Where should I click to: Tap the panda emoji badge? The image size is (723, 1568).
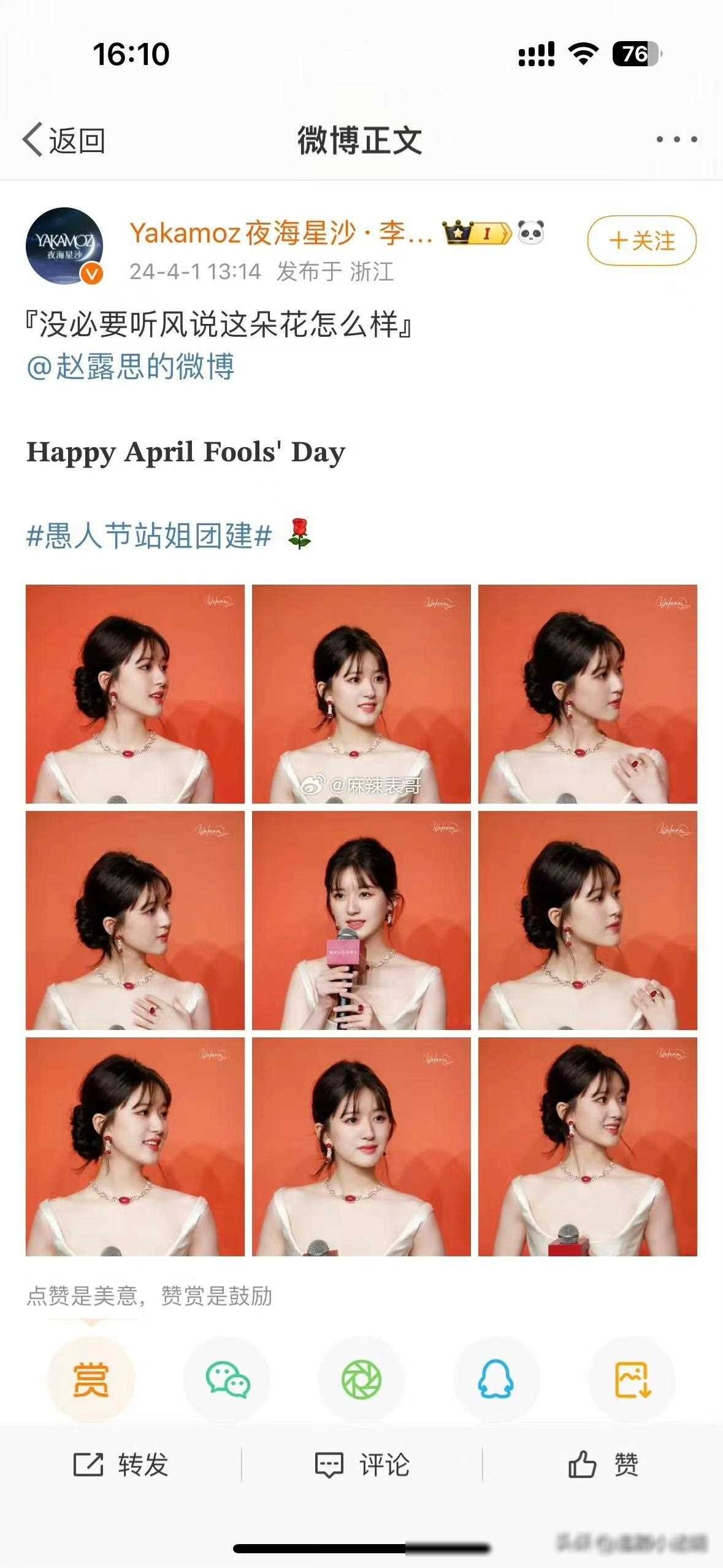pyautogui.click(x=531, y=233)
